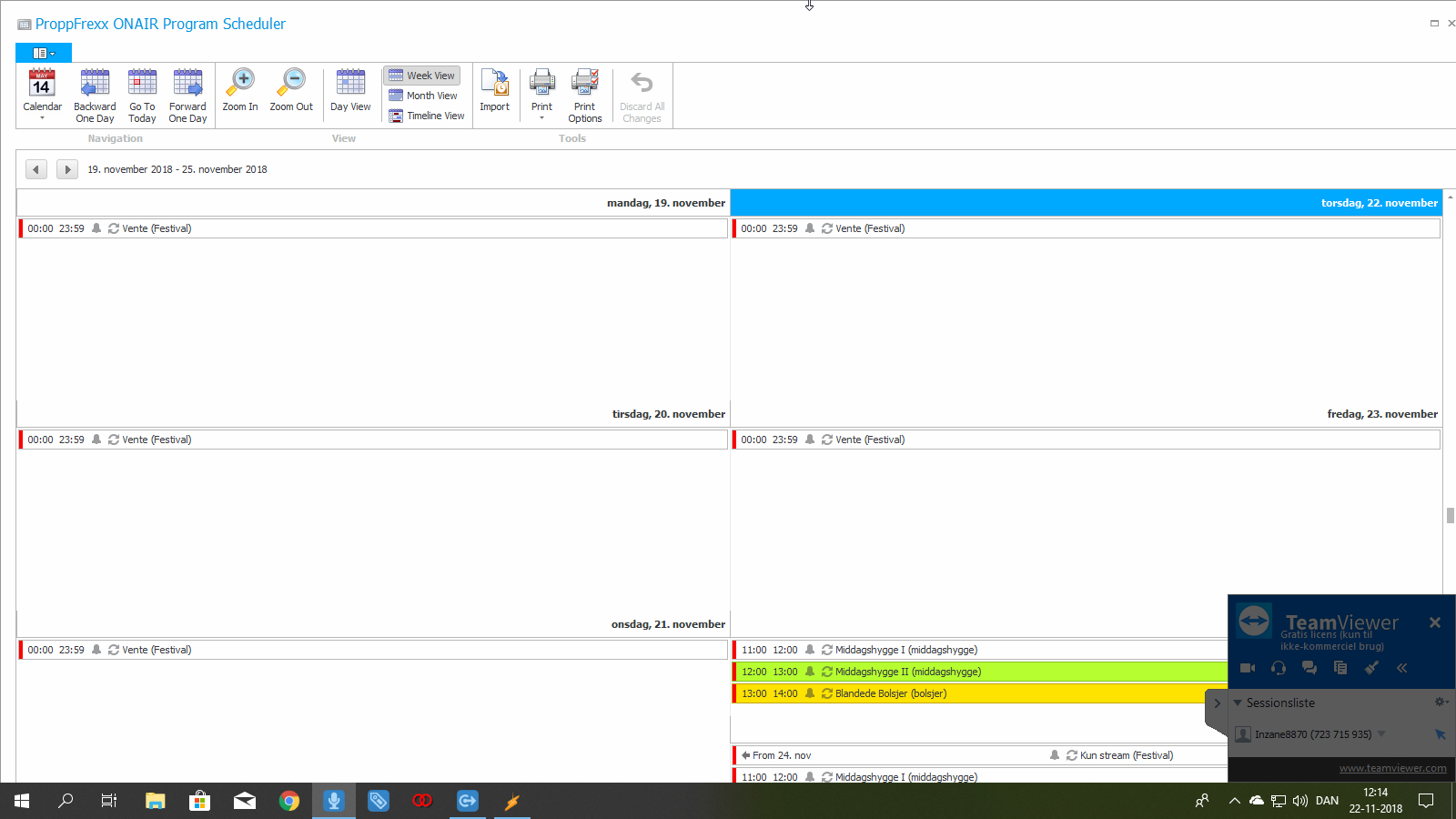Open the blue application menu button
The height and width of the screenshot is (819, 1456).
pyautogui.click(x=44, y=53)
